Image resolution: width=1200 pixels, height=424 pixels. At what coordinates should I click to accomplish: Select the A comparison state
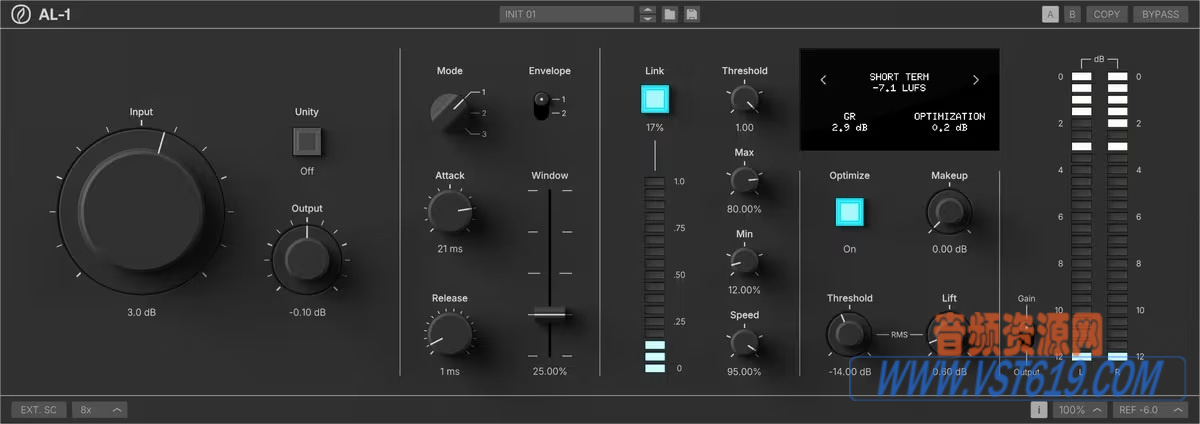(1050, 14)
